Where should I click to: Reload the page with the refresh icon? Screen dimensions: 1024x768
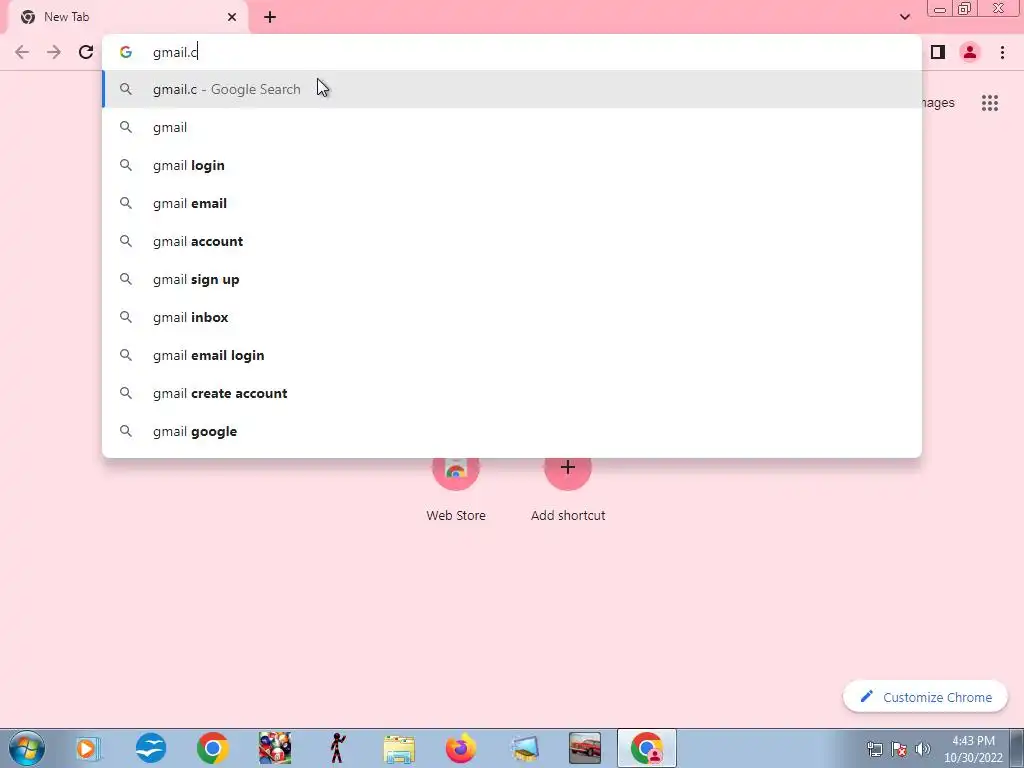(x=86, y=52)
